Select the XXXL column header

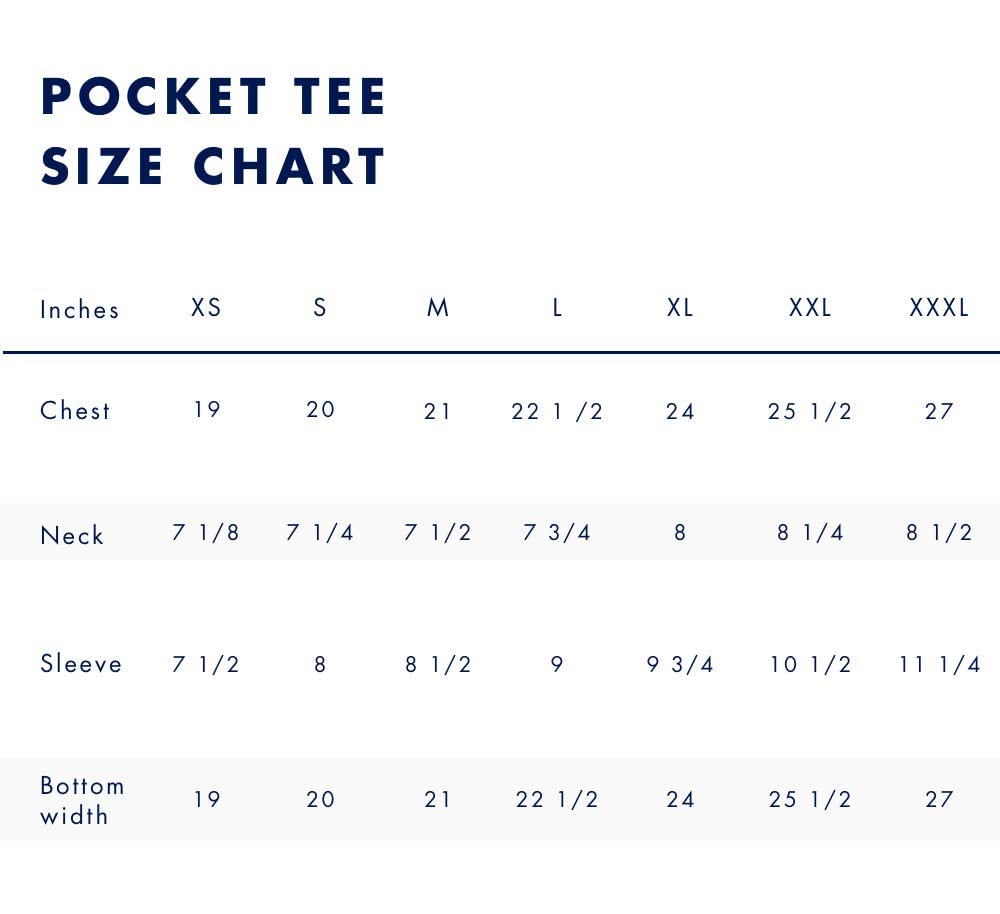point(939,308)
